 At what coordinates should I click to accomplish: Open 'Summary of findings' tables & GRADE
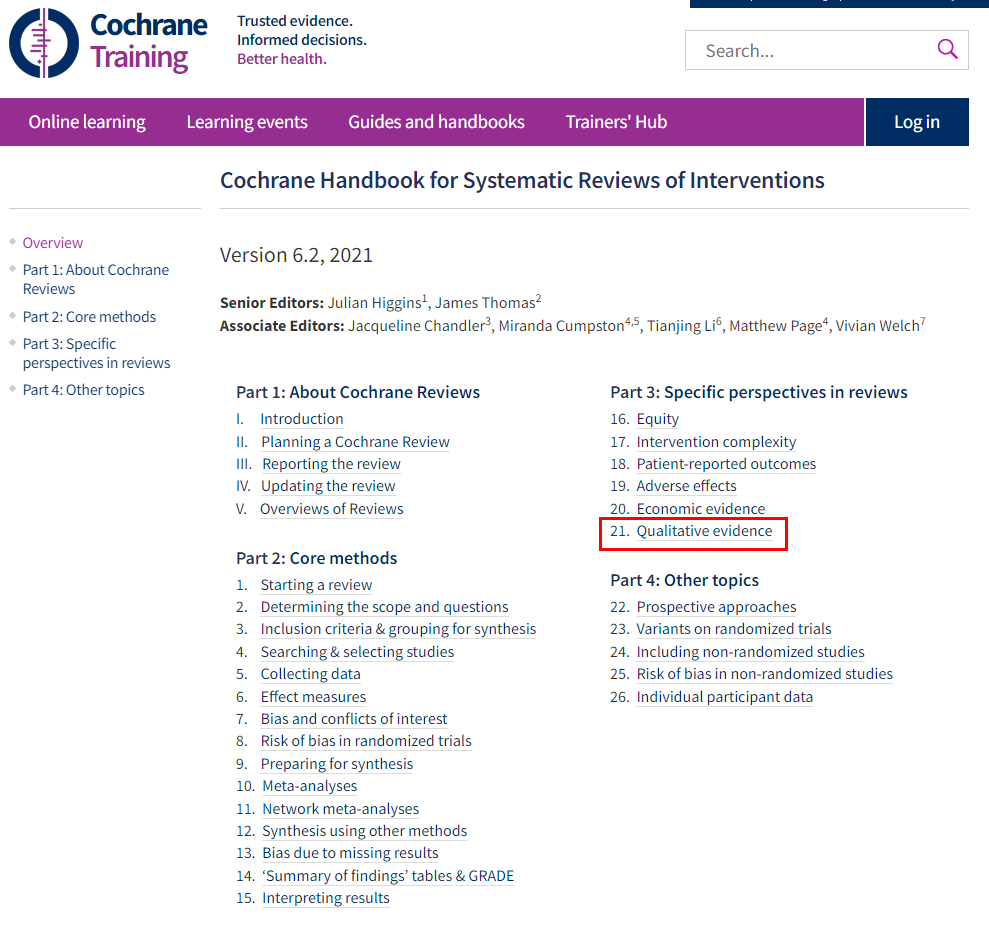pyautogui.click(x=388, y=876)
